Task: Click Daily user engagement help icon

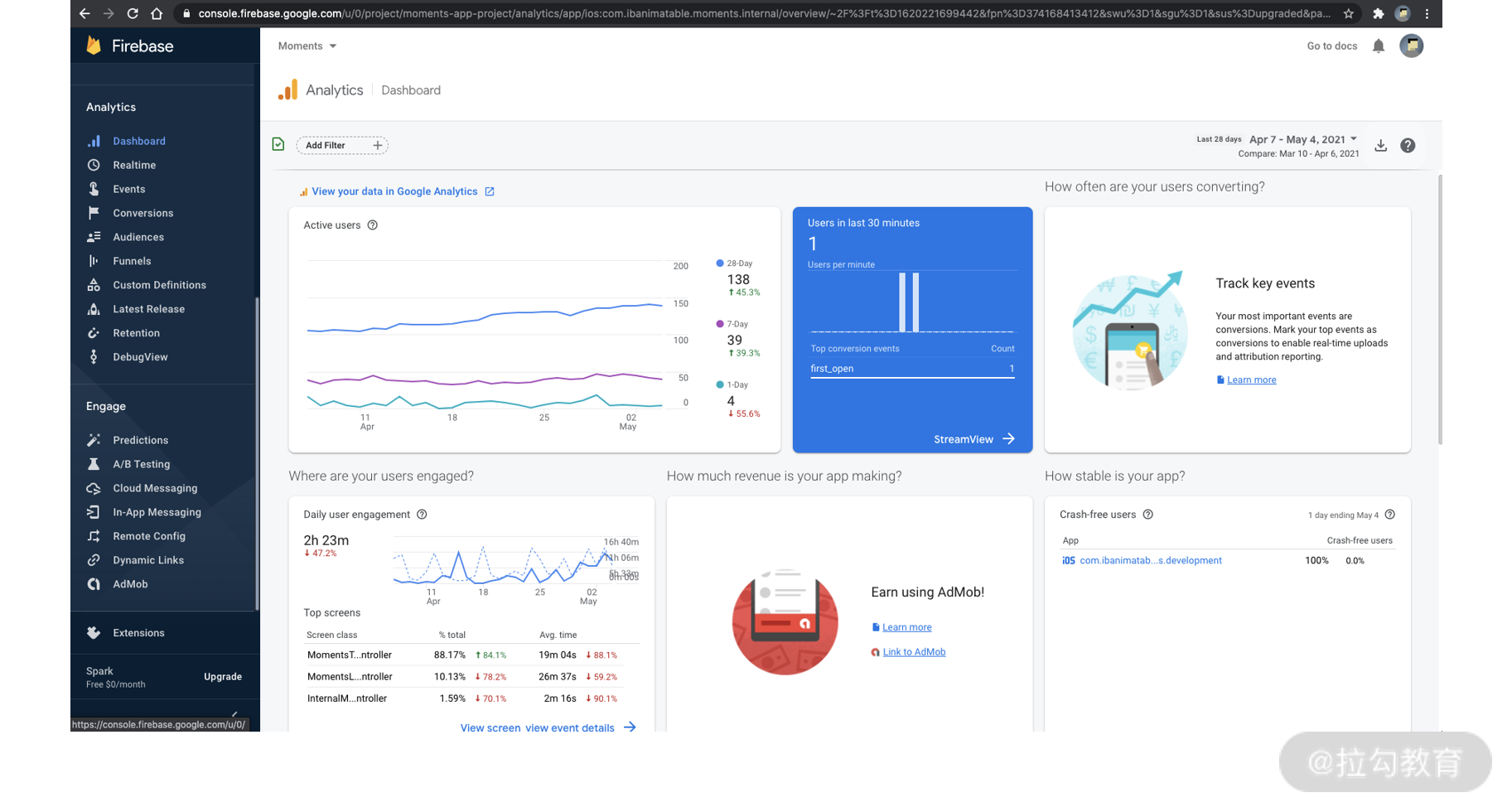Action: (x=422, y=515)
